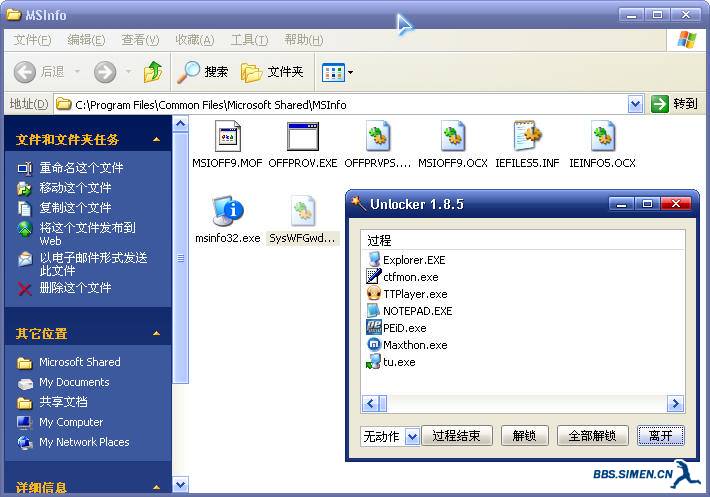
Task: Click the Unlocker wand title icon
Action: click(x=359, y=204)
